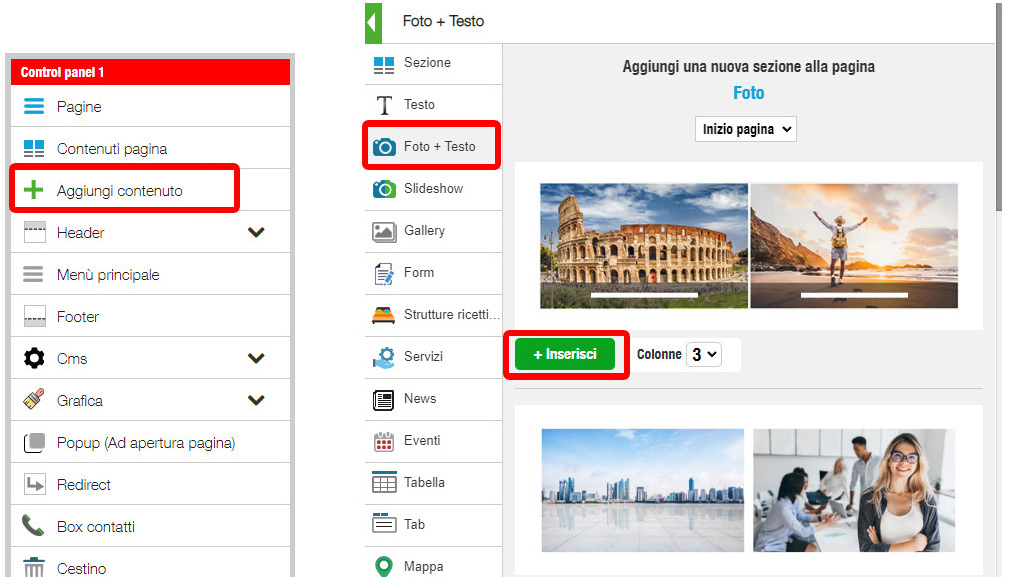Viewport: 1009px width, 577px height.
Task: Click the Cestino trash icon
Action: click(34, 567)
